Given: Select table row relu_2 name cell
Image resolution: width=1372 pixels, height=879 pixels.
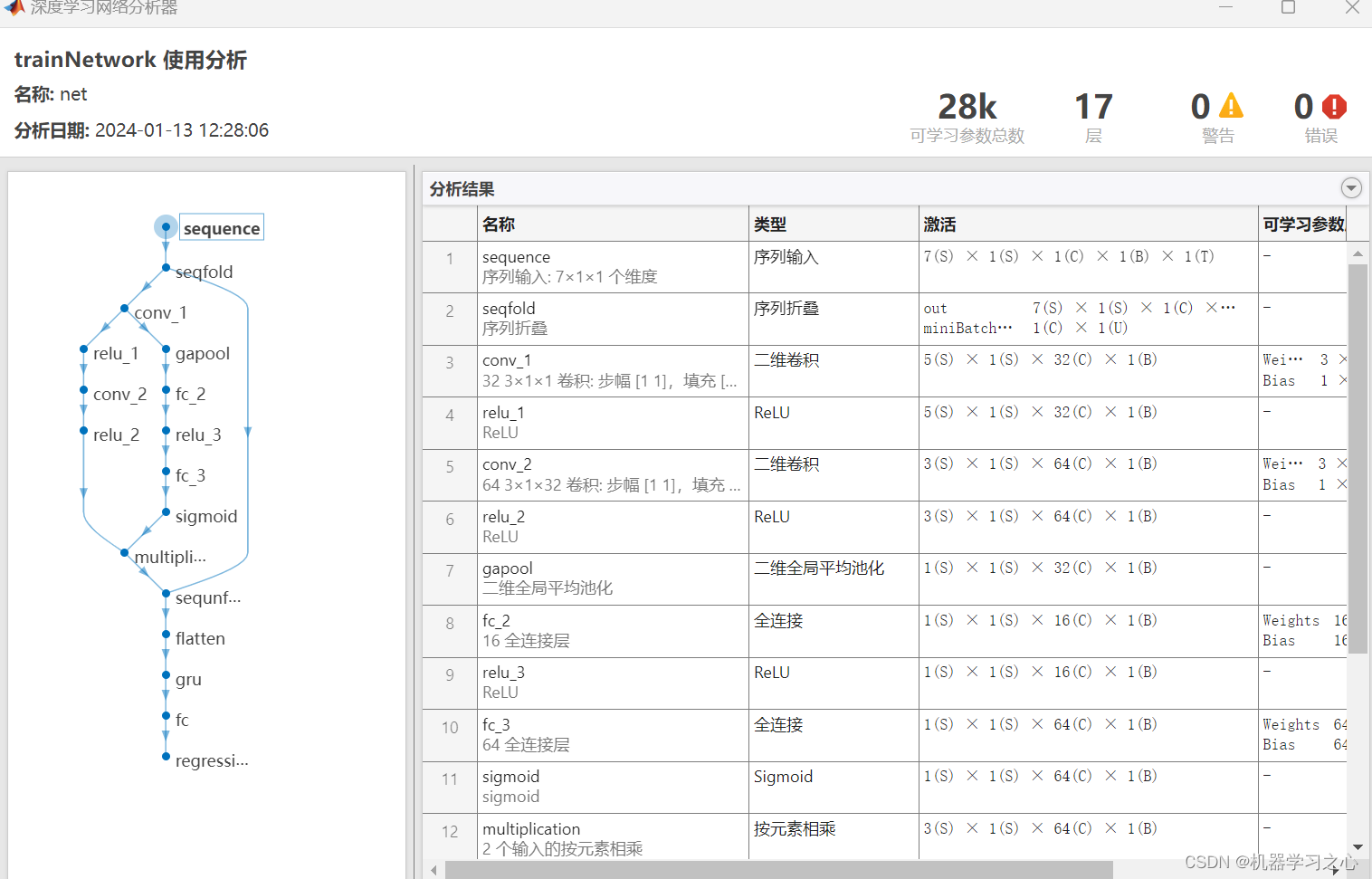Looking at the screenshot, I should tap(613, 527).
